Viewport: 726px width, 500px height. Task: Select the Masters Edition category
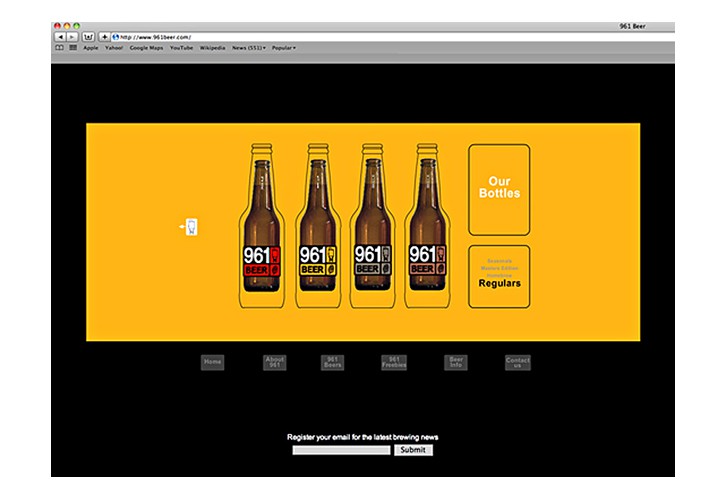499,268
